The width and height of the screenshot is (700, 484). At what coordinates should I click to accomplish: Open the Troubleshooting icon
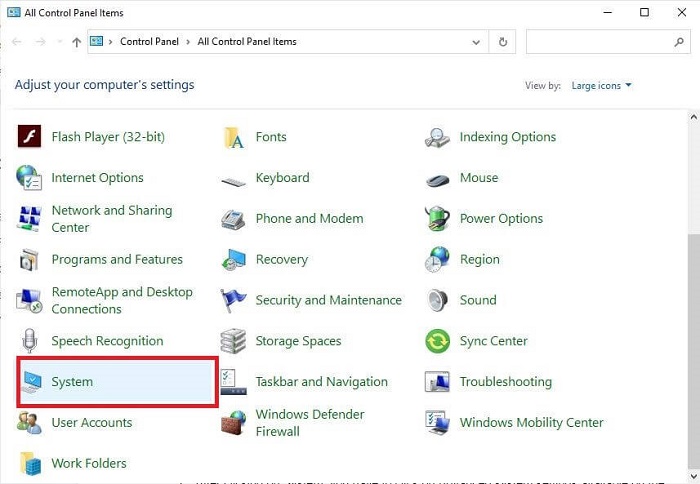437,382
